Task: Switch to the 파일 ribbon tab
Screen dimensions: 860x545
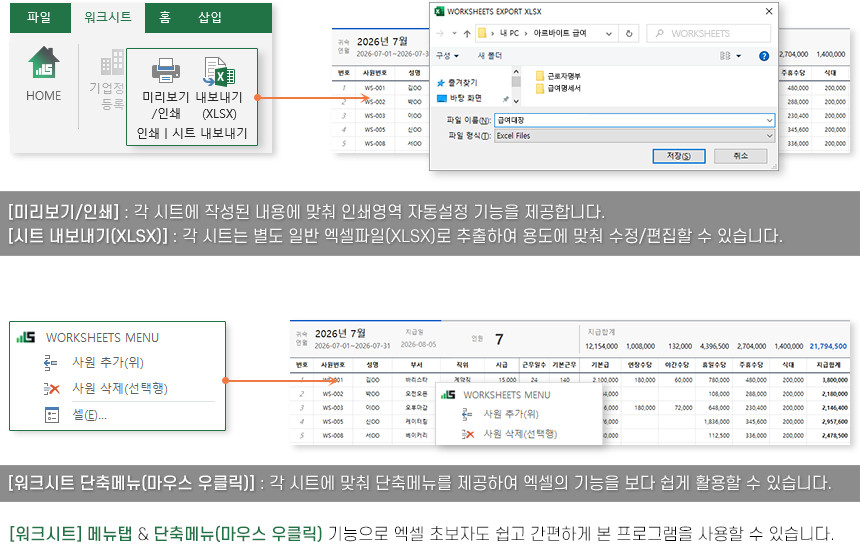Action: click(x=39, y=17)
